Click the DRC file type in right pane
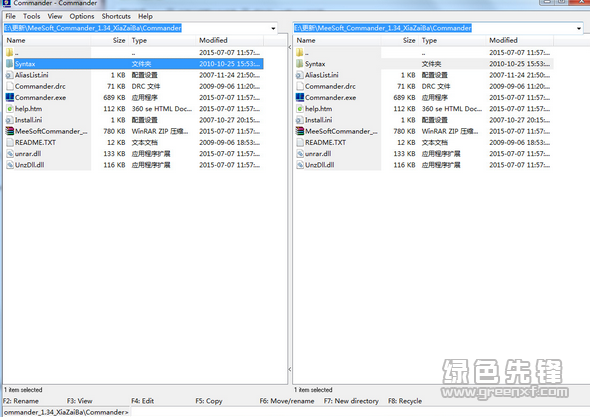 (x=436, y=86)
